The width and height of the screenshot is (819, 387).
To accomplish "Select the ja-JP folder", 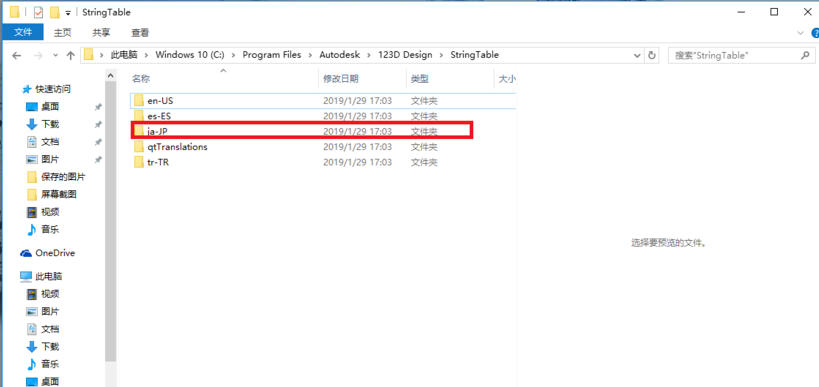I will coord(322,131).
